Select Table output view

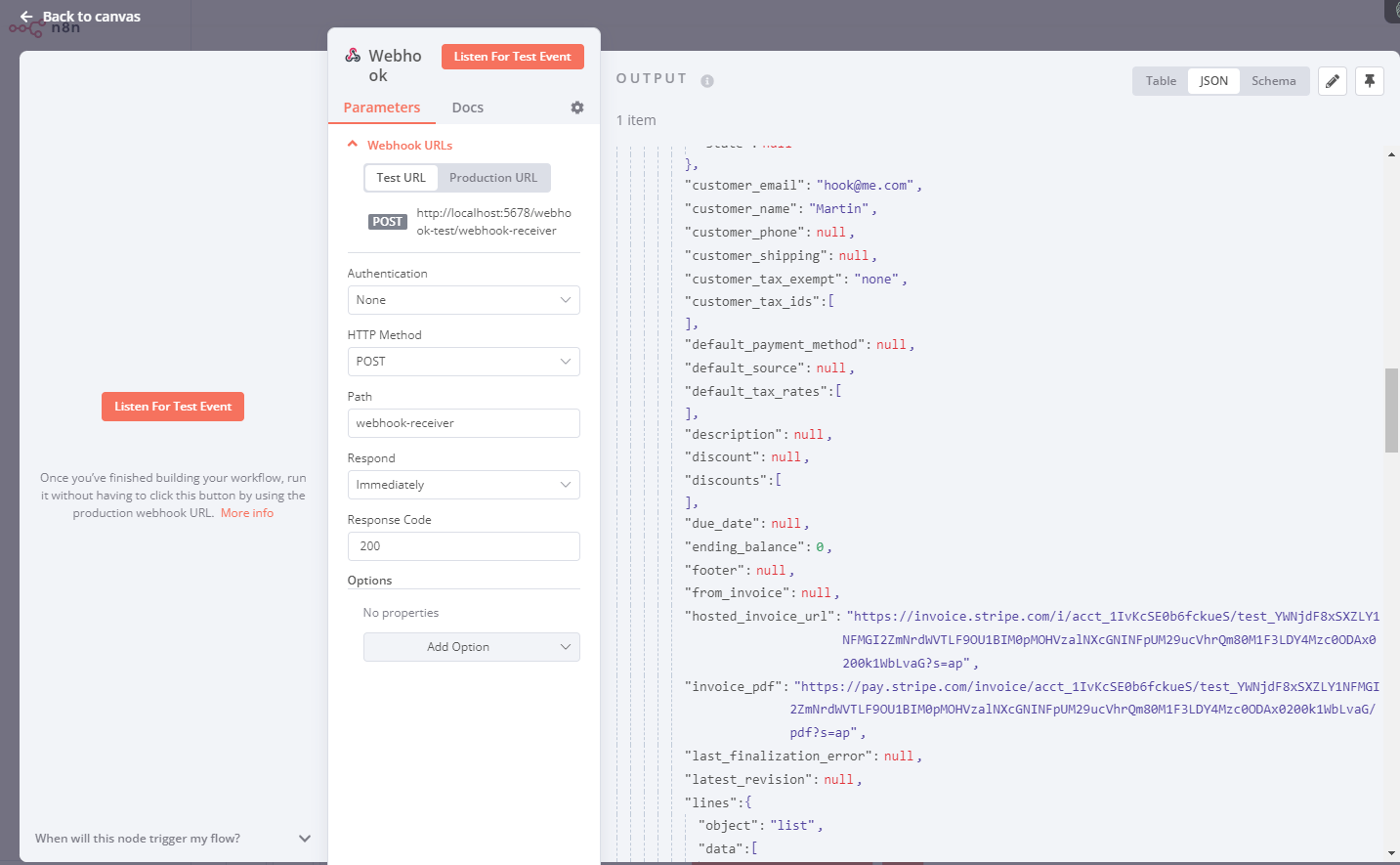1161,81
